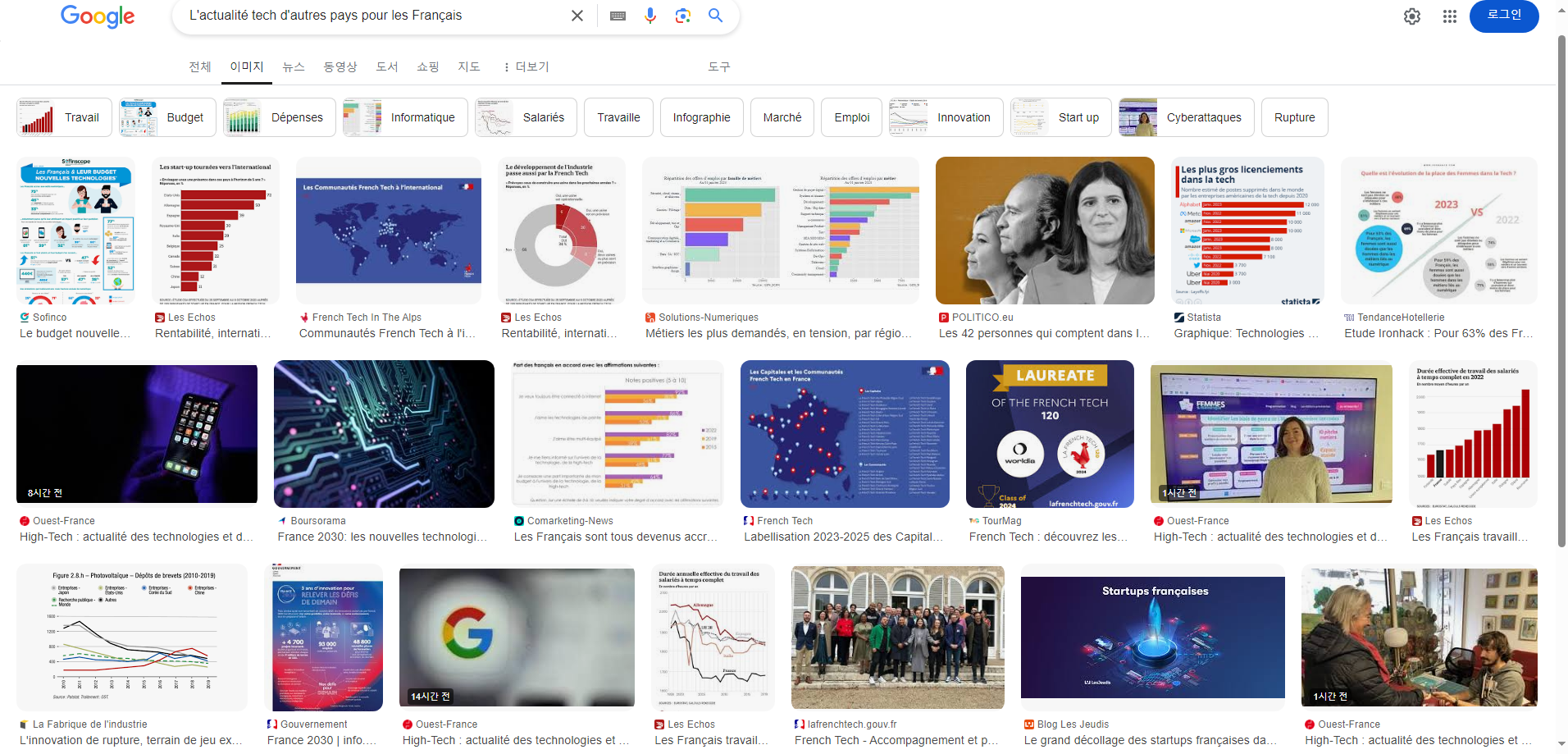Clear the search query with the X icon
The height and width of the screenshot is (754, 1568).
[577, 16]
